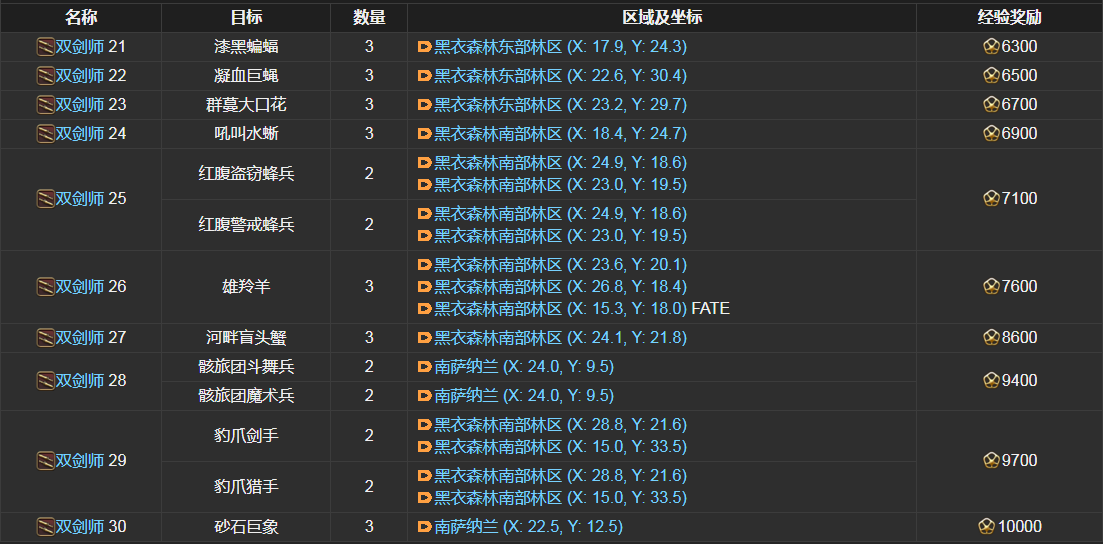Screen dimensions: 1103x544
Task: Click experience icon next to 9400
Action: [x=991, y=381]
